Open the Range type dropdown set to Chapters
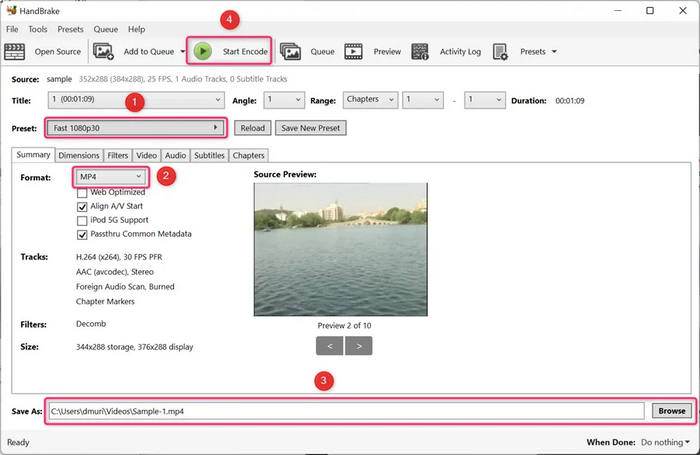Image resolution: width=700 pixels, height=455 pixels. [x=370, y=100]
